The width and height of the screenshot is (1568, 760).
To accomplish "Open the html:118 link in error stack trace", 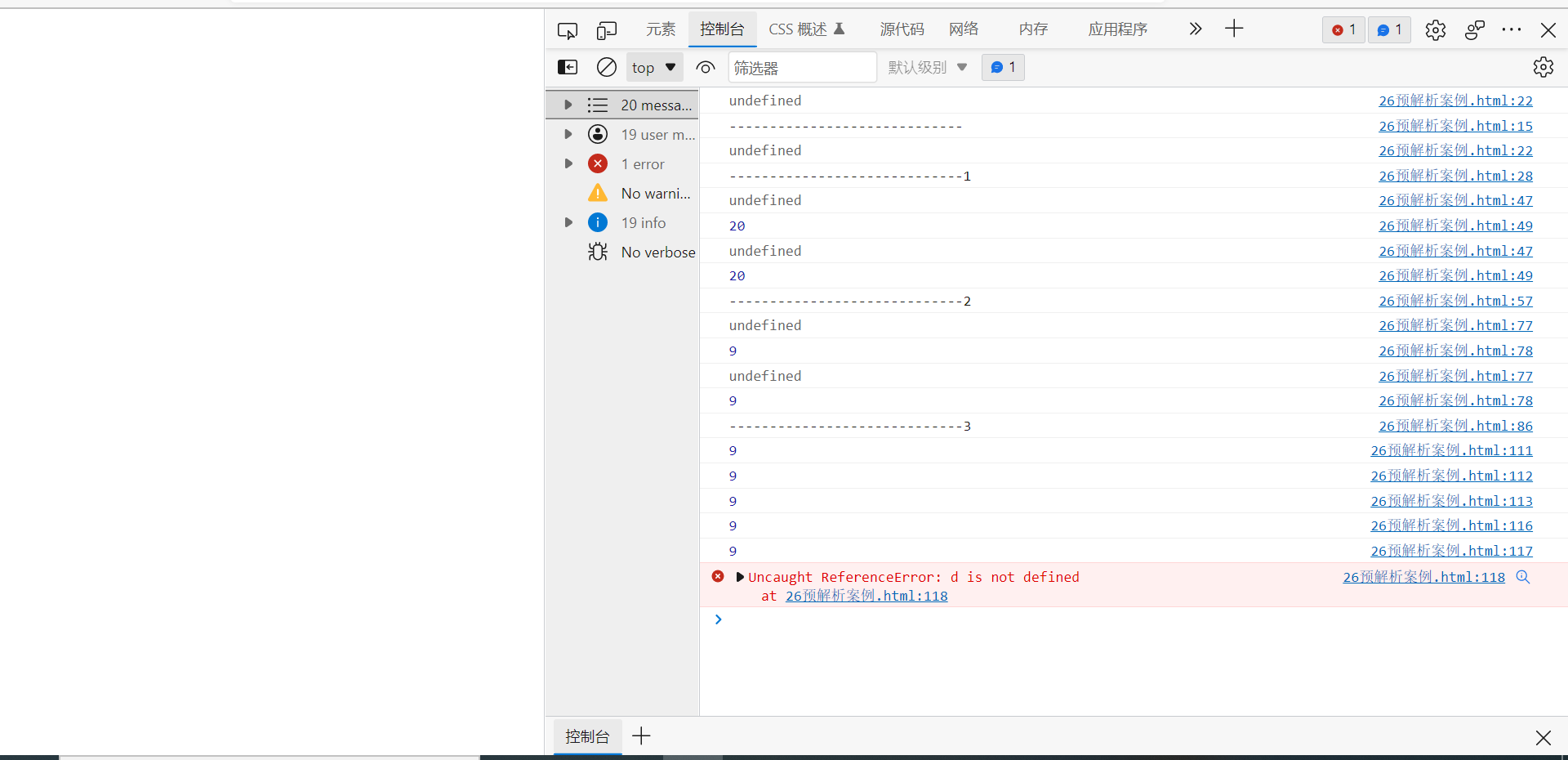I will 866,596.
